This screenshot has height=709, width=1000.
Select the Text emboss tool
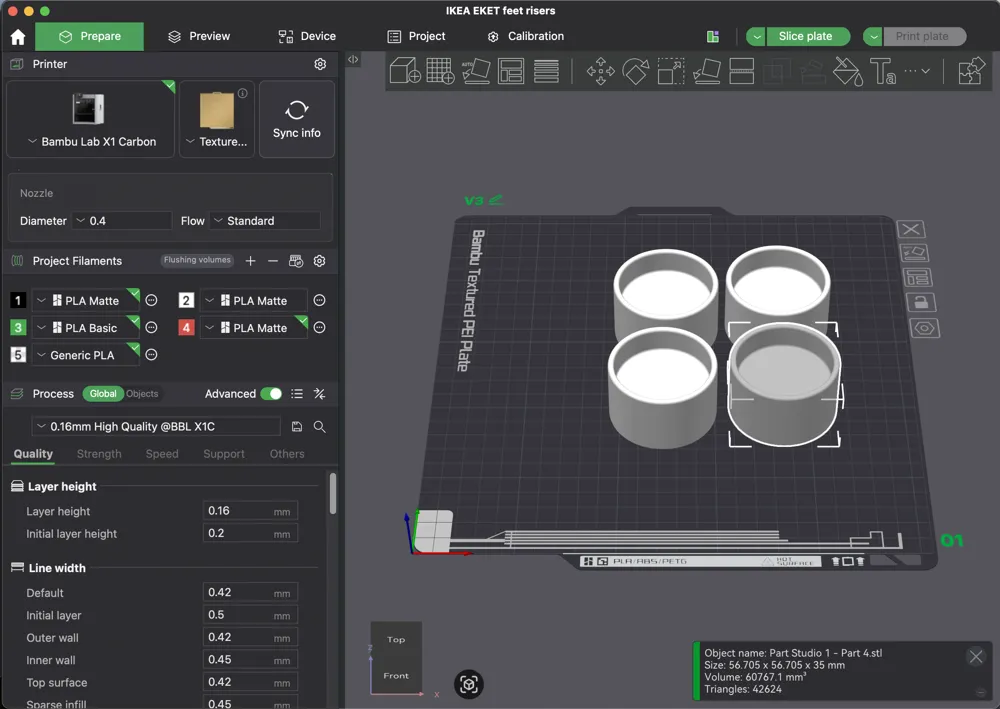pos(883,71)
